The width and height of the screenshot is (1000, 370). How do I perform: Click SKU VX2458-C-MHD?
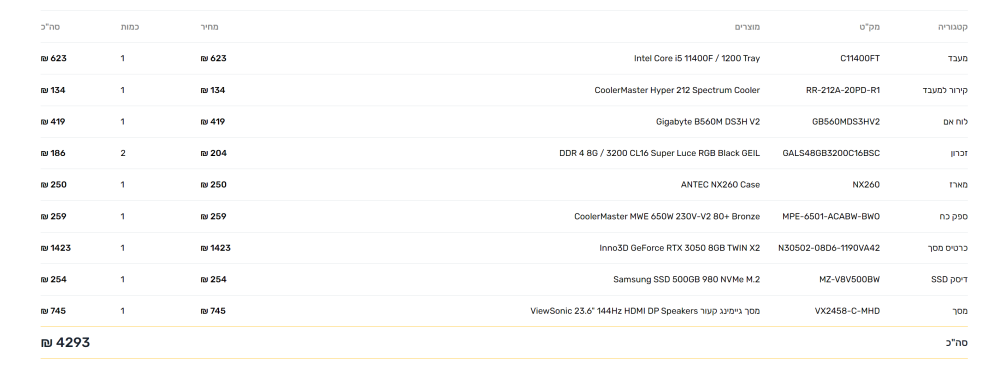(x=847, y=311)
